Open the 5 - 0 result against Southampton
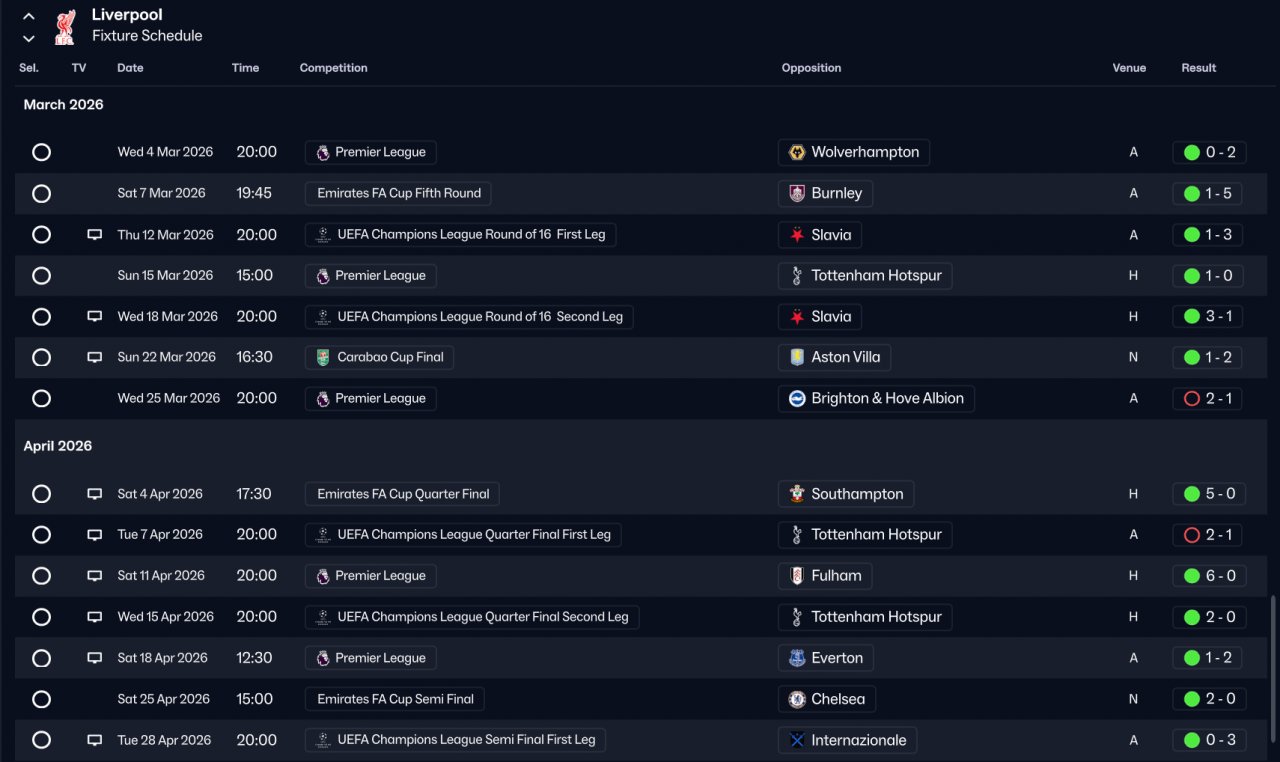This screenshot has width=1280, height=762. [x=1210, y=494]
